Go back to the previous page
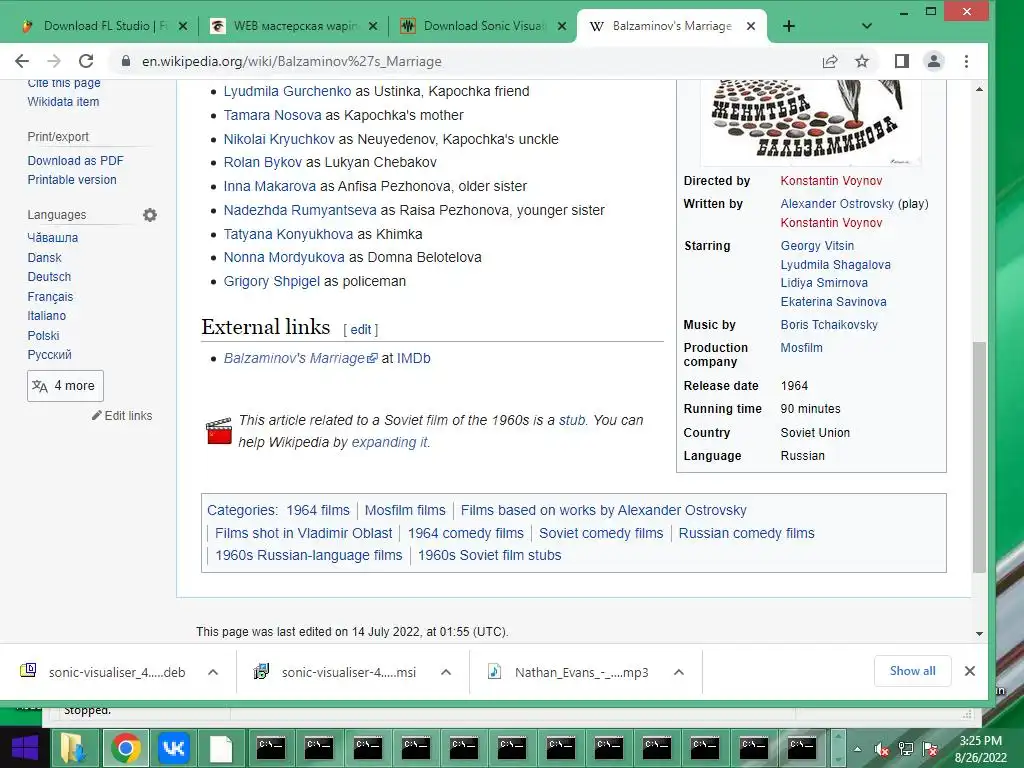Image resolution: width=1024 pixels, height=768 pixels. 22,61
